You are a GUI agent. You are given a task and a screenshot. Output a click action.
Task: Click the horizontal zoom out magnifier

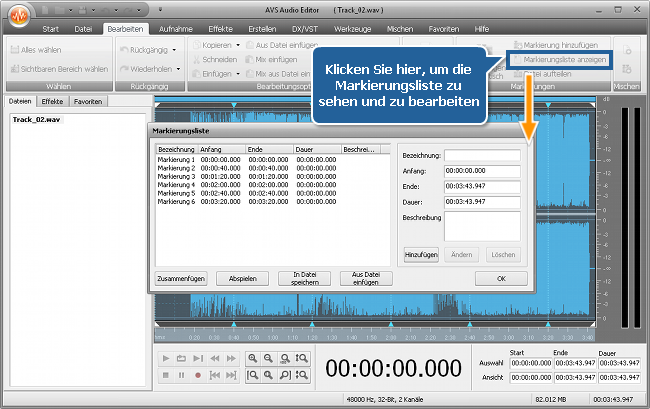[x=270, y=358]
